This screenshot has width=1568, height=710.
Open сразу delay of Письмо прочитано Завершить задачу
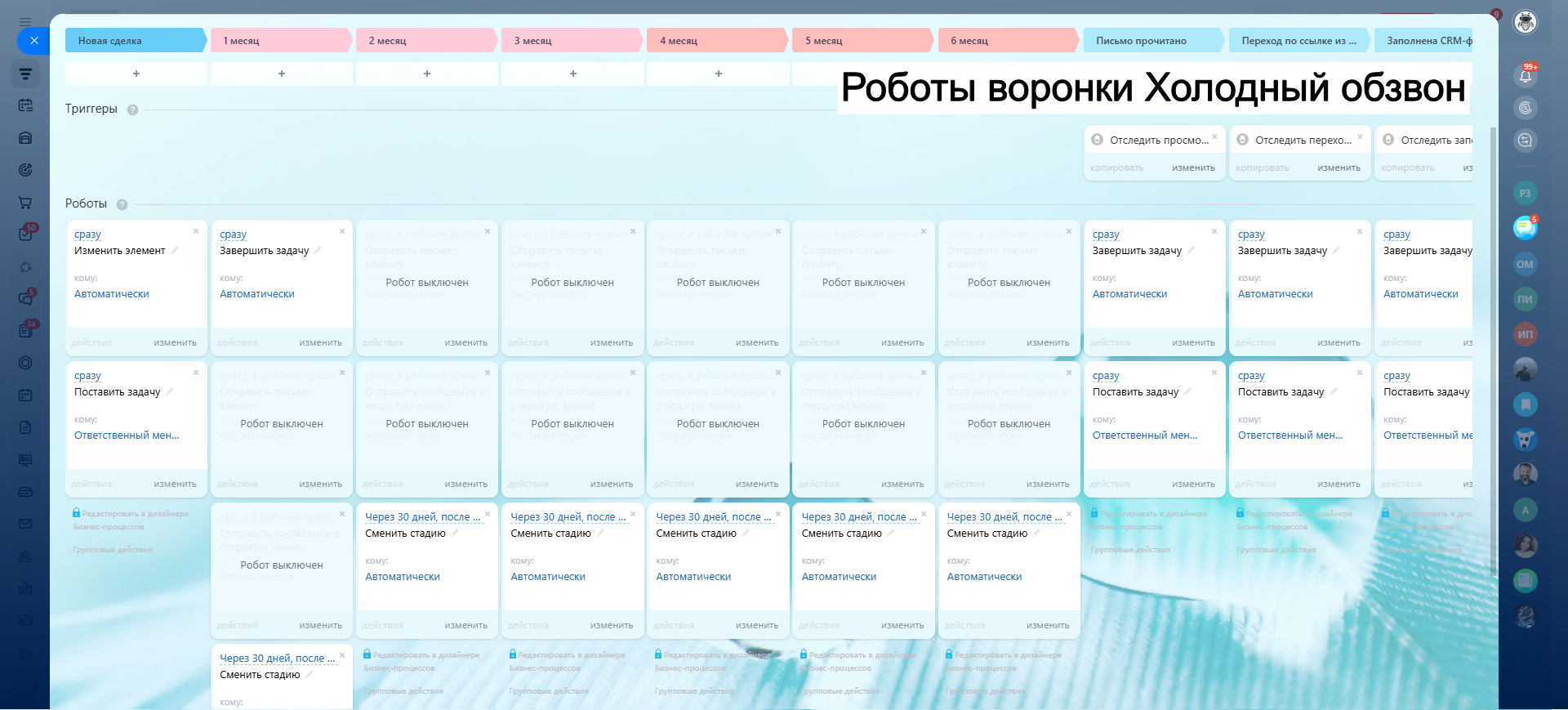pyautogui.click(x=1106, y=234)
